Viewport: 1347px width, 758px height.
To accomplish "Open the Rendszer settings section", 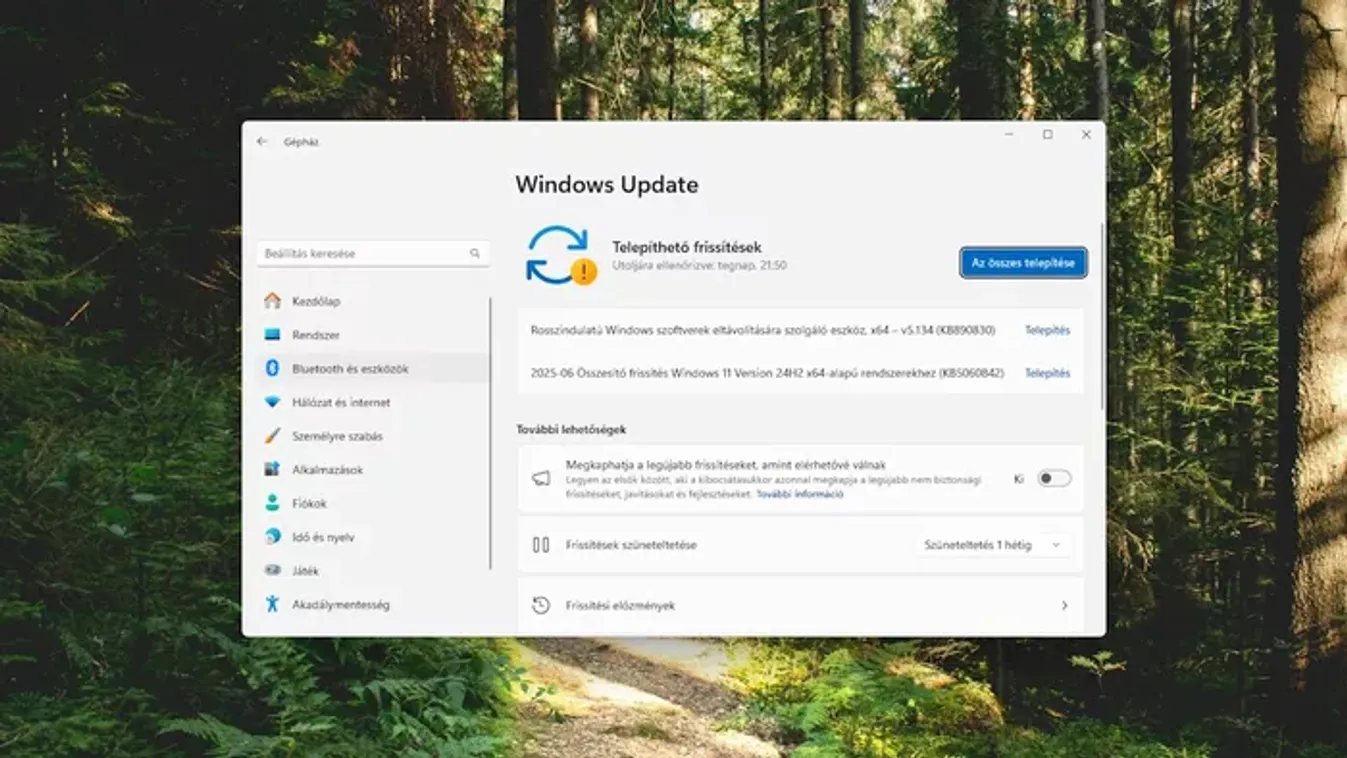I will 373,335.
